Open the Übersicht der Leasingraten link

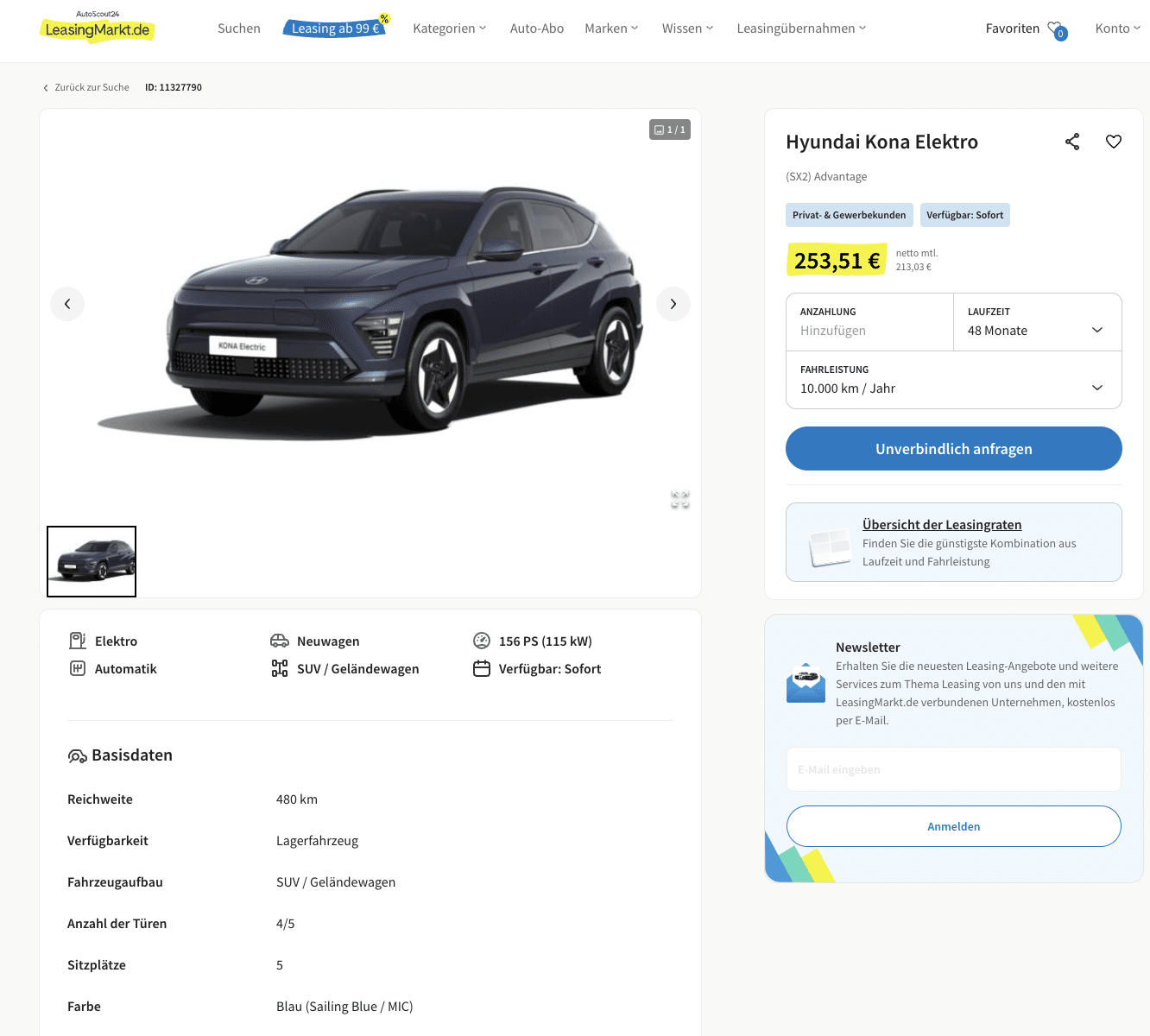pos(942,525)
